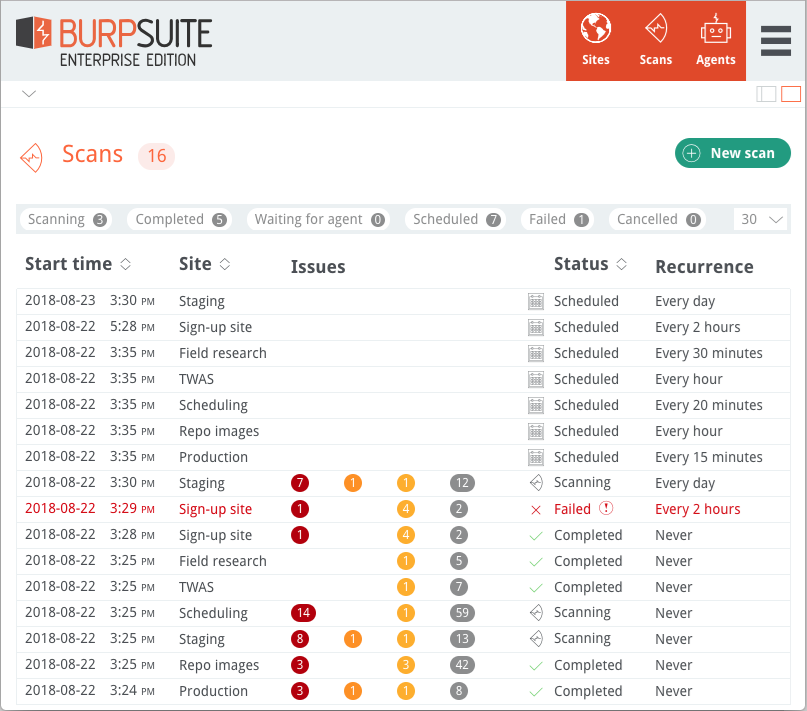Click the Scans count badge 16
This screenshot has height=711, width=807.
point(156,156)
